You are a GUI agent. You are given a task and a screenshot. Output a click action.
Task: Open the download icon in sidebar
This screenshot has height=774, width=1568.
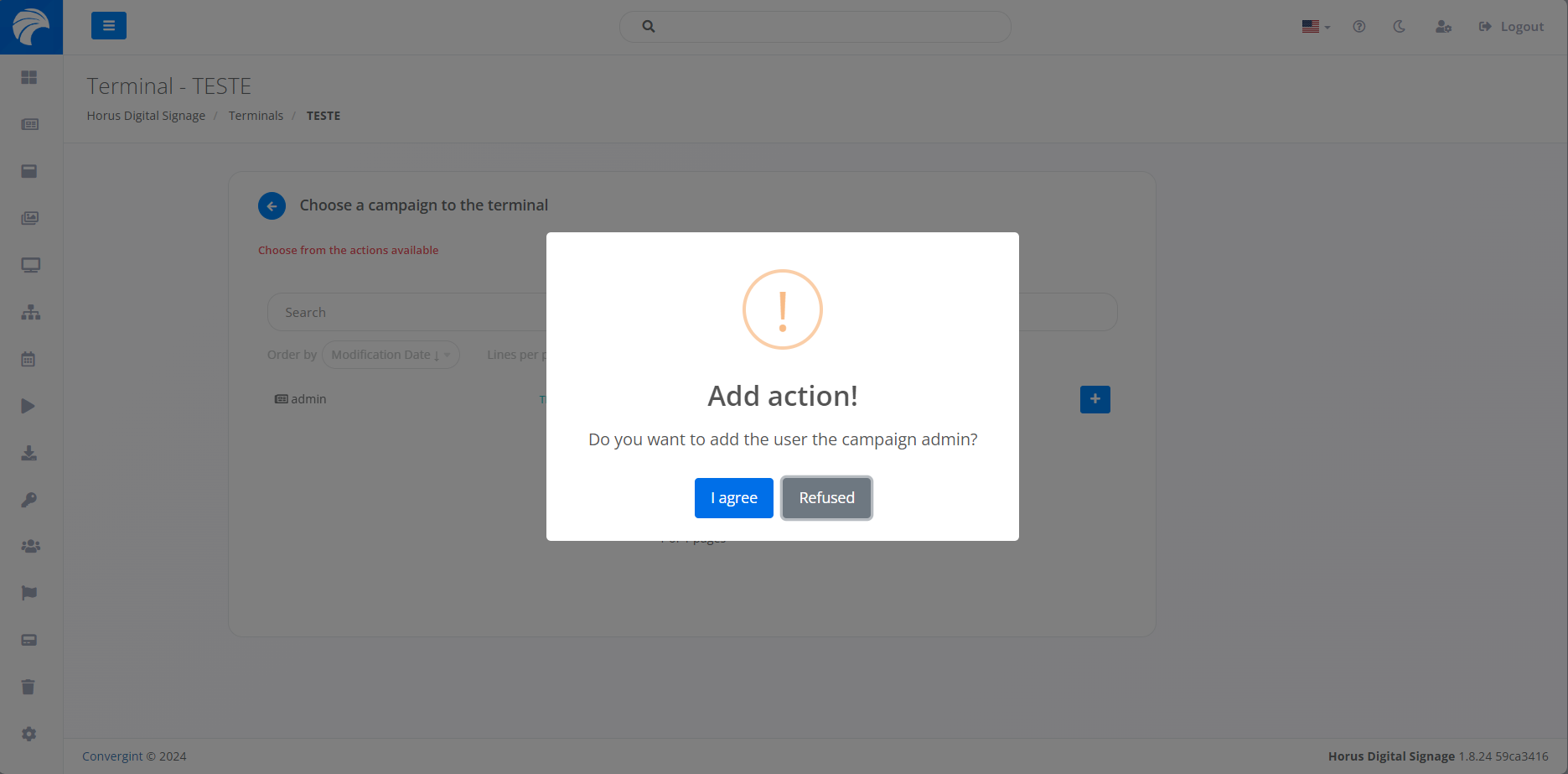tap(28, 453)
